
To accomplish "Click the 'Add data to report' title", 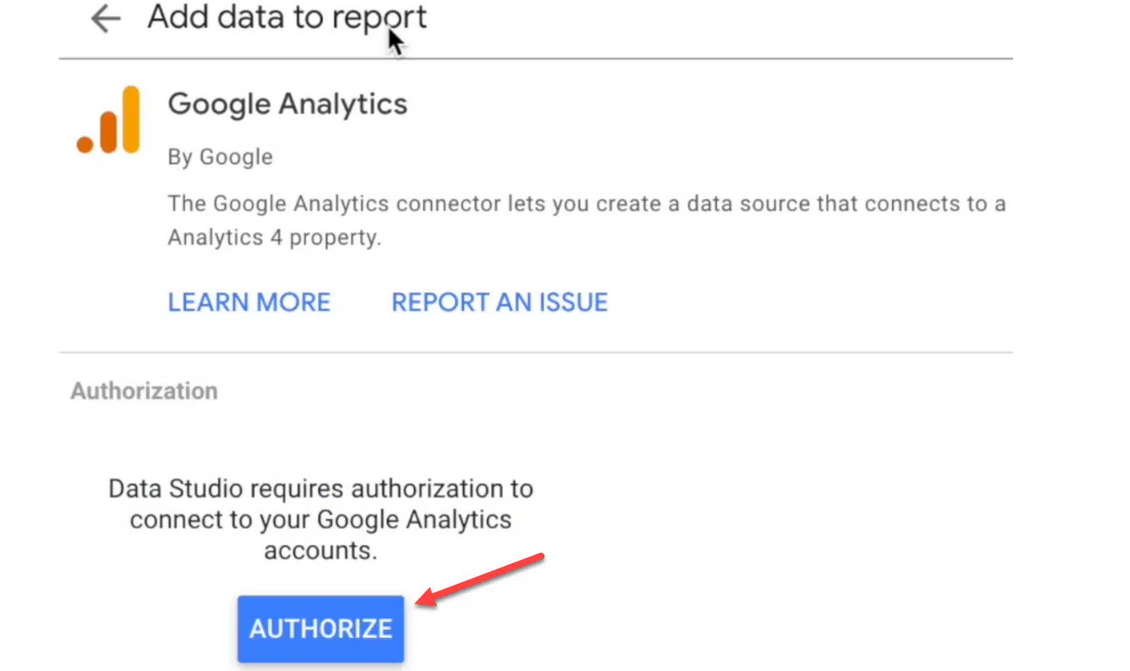I will [x=287, y=17].
